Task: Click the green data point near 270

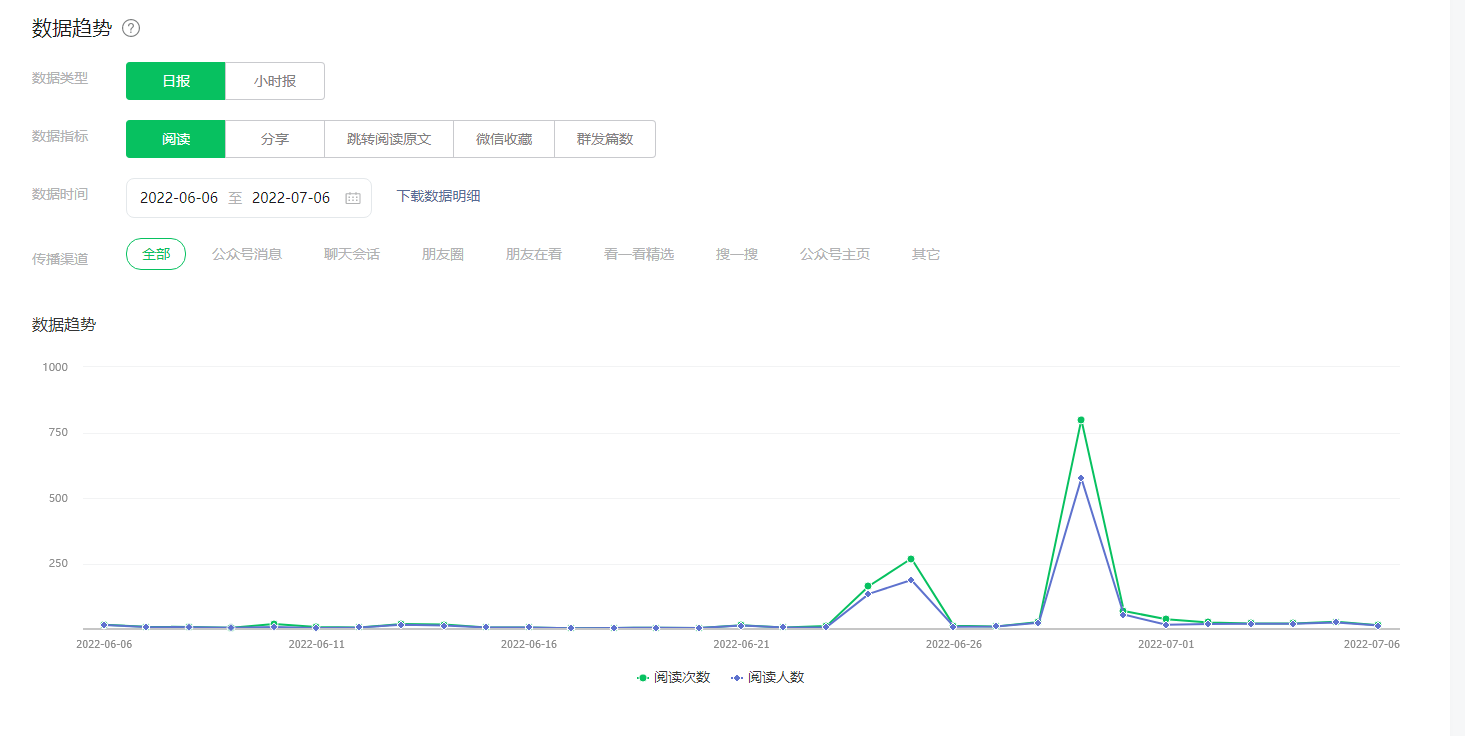Action: [911, 558]
